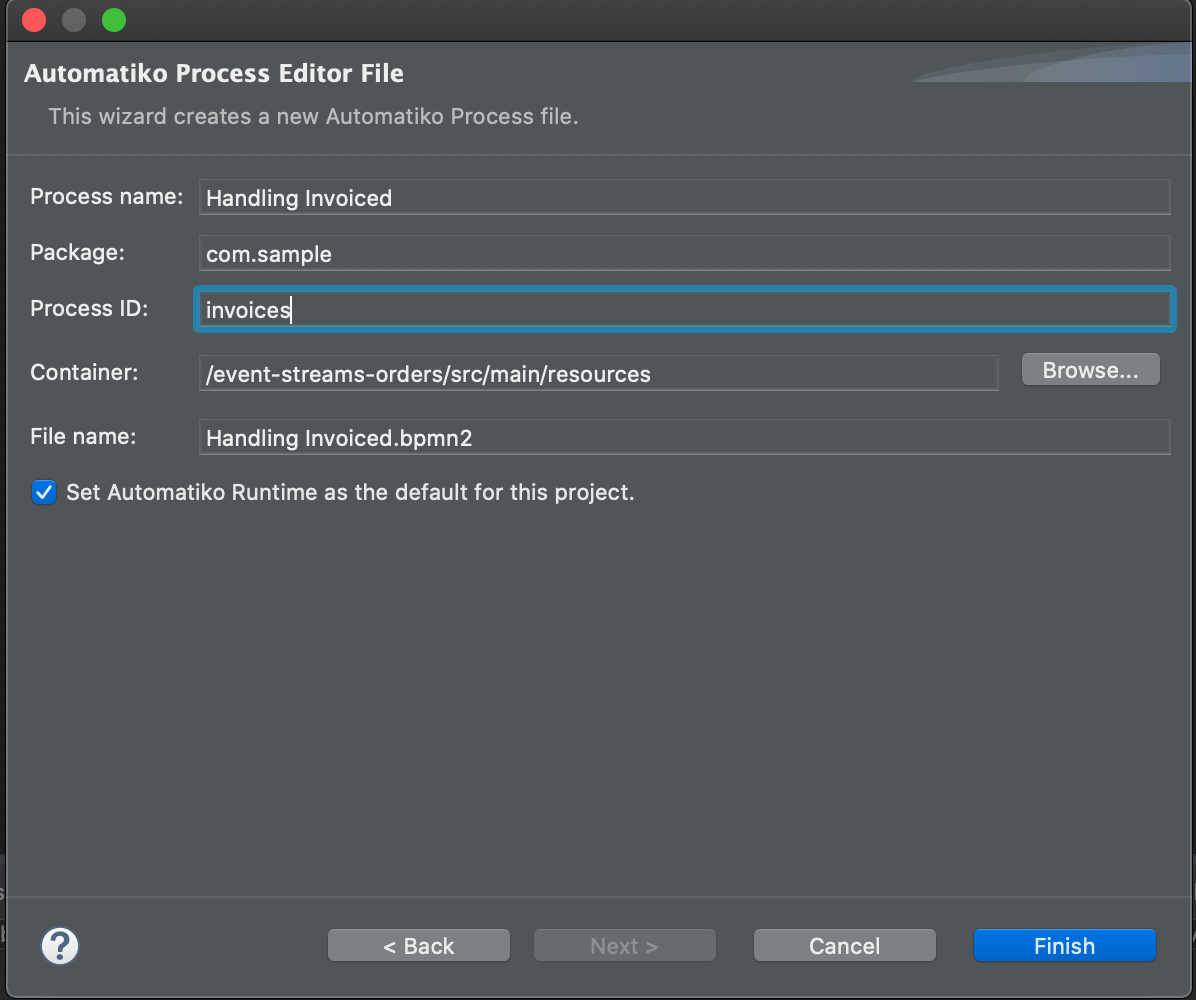The image size is (1196, 1000).
Task: Go to previous page with Back button
Action: pyautogui.click(x=419, y=946)
